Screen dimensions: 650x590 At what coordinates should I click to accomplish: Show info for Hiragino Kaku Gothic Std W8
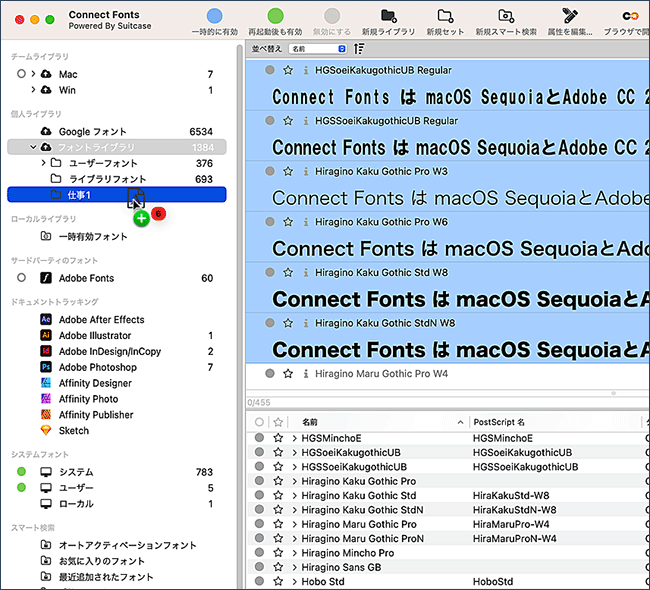pyautogui.click(x=306, y=272)
